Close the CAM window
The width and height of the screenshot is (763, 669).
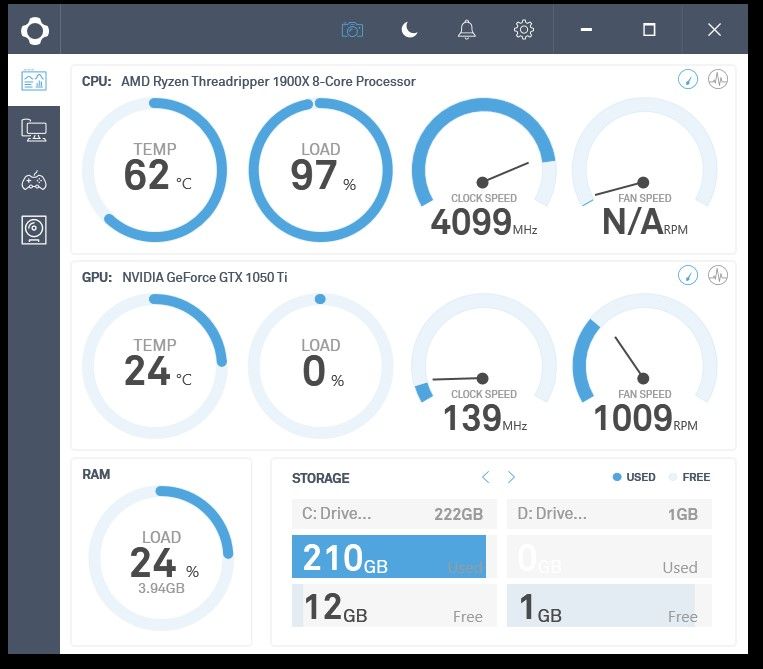[x=714, y=30]
